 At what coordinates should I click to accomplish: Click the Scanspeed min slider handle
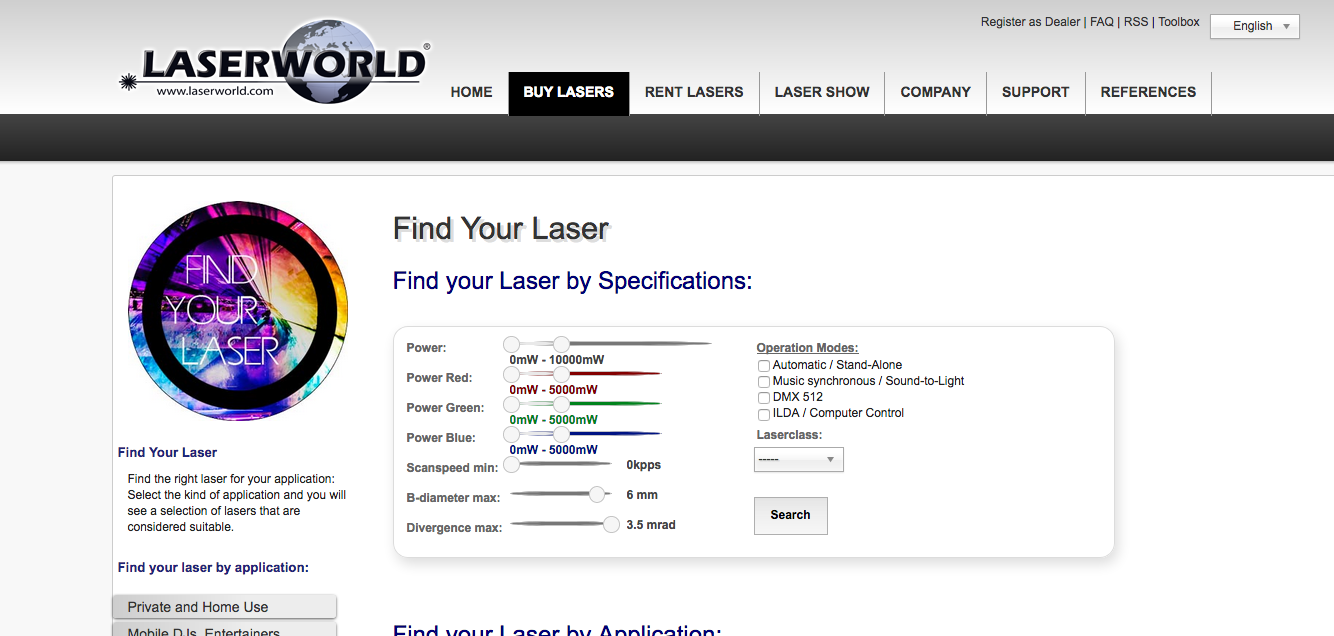click(511, 464)
